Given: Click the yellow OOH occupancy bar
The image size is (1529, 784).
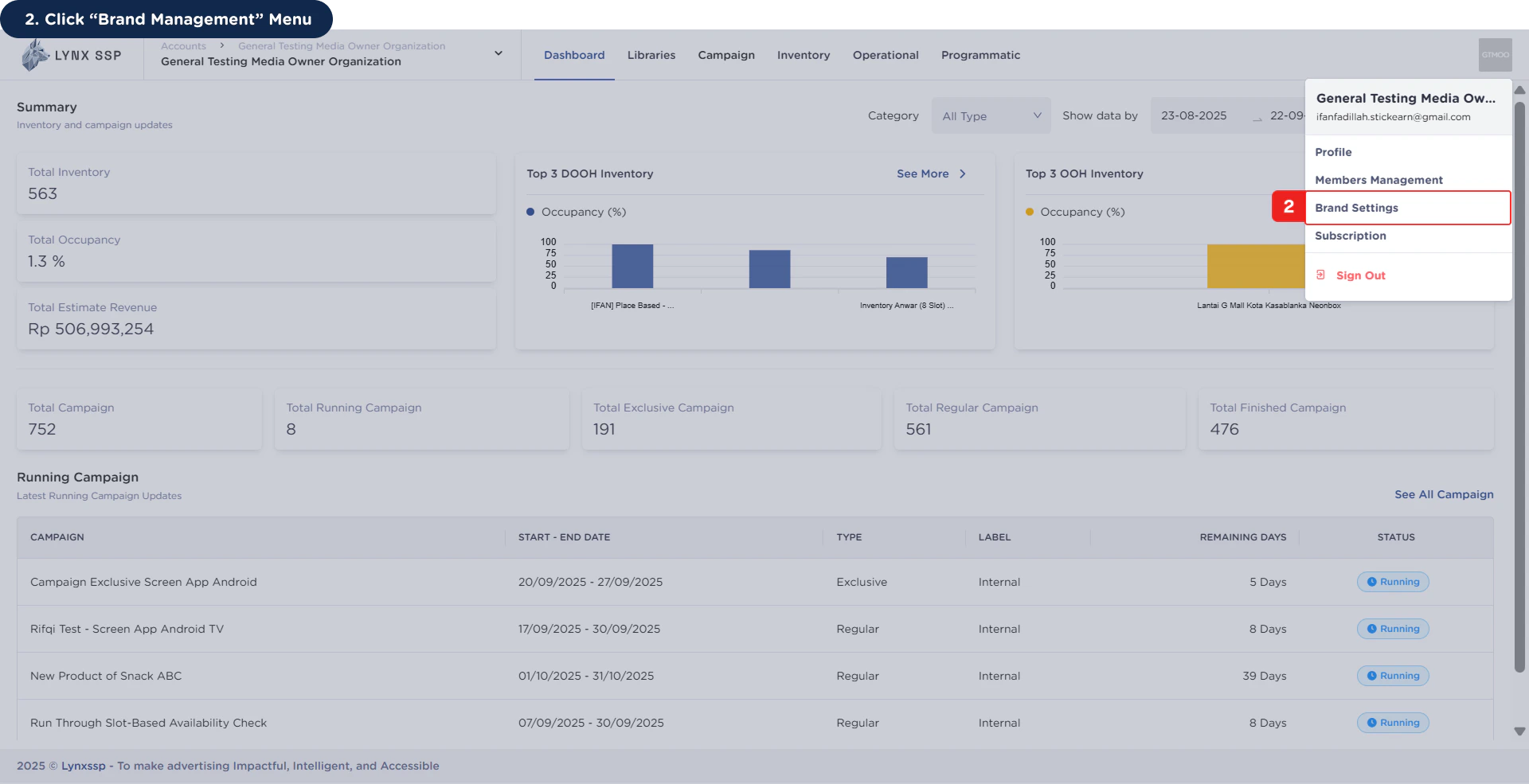Looking at the screenshot, I should click(x=1256, y=266).
